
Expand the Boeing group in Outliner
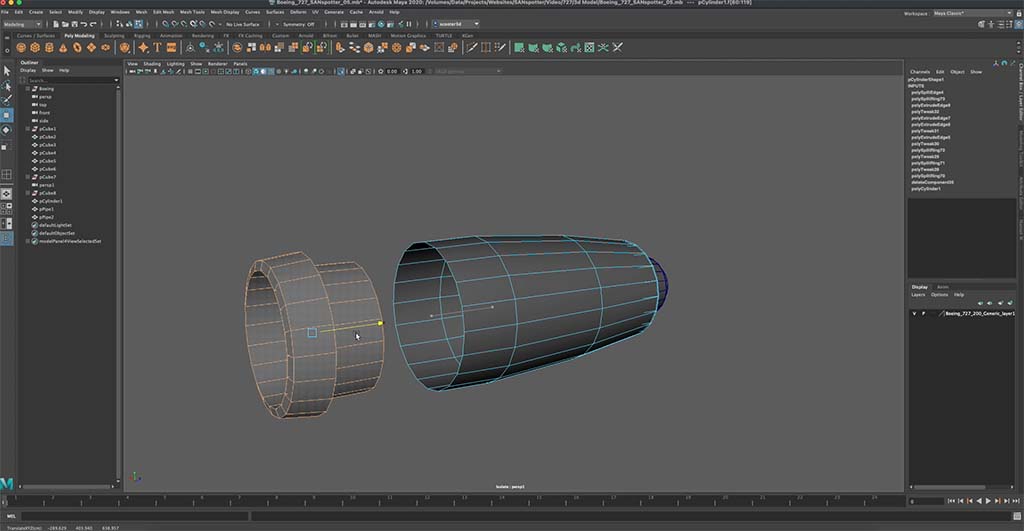(x=27, y=89)
